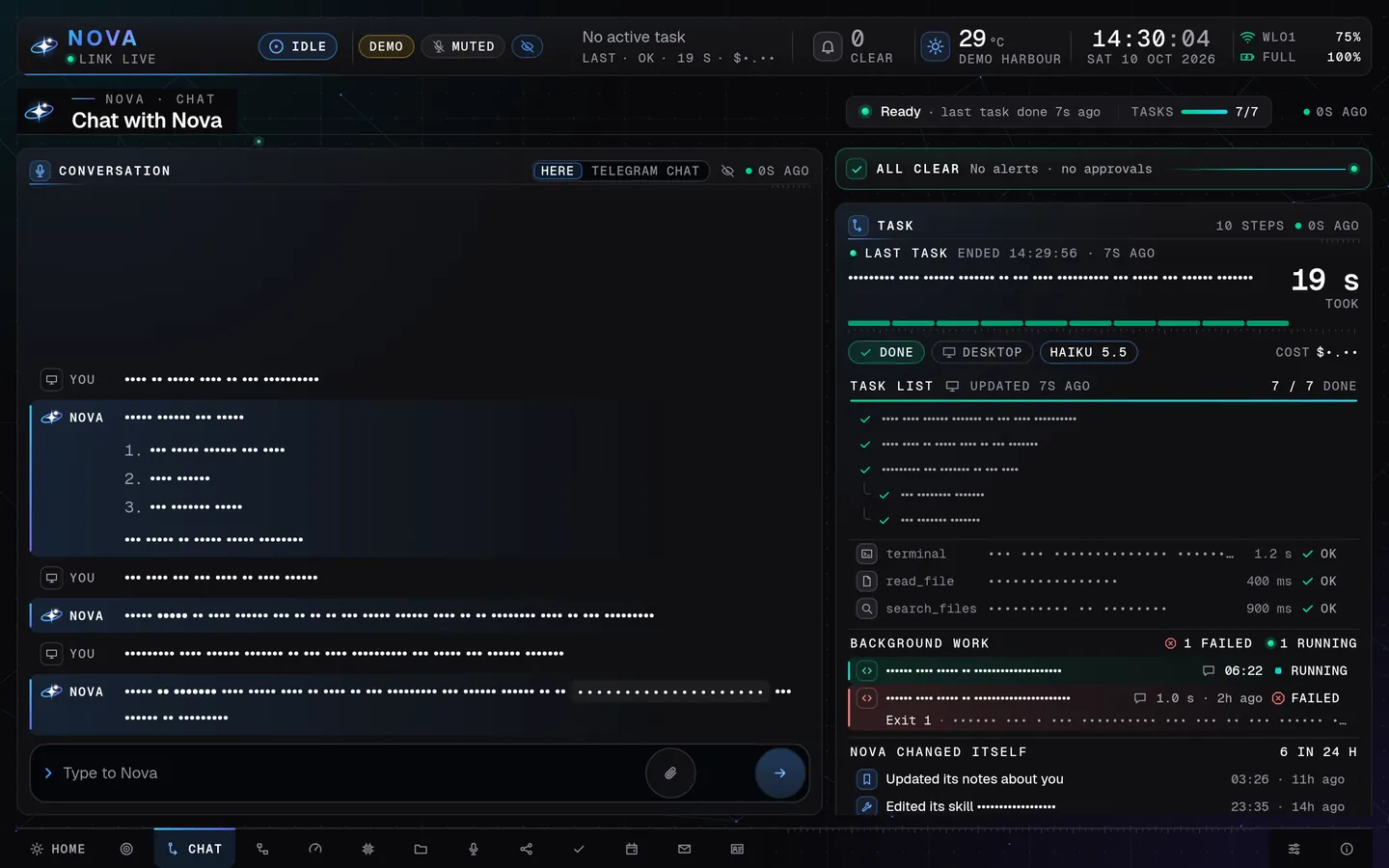The height and width of the screenshot is (868, 1389).
Task: Open the share icon in bottom navigation
Action: click(526, 849)
